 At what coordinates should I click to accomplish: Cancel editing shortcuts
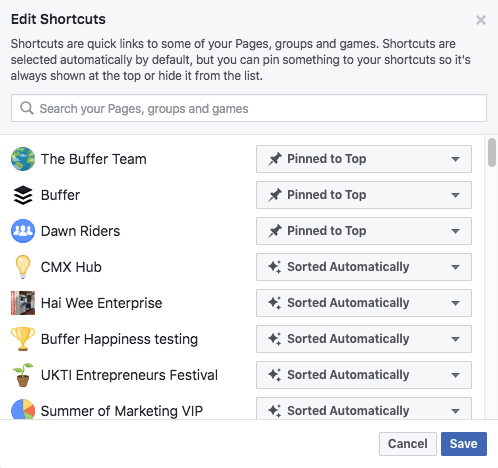pyautogui.click(x=408, y=444)
